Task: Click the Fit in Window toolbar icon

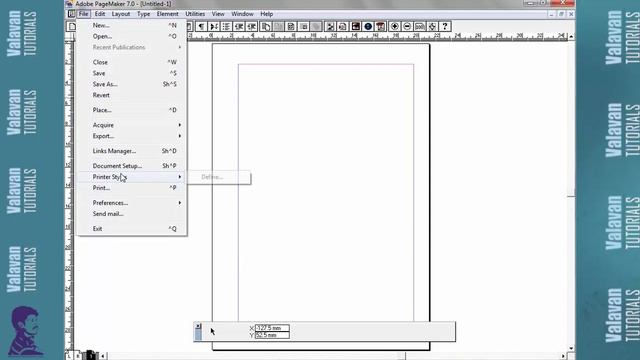Action: [x=433, y=27]
